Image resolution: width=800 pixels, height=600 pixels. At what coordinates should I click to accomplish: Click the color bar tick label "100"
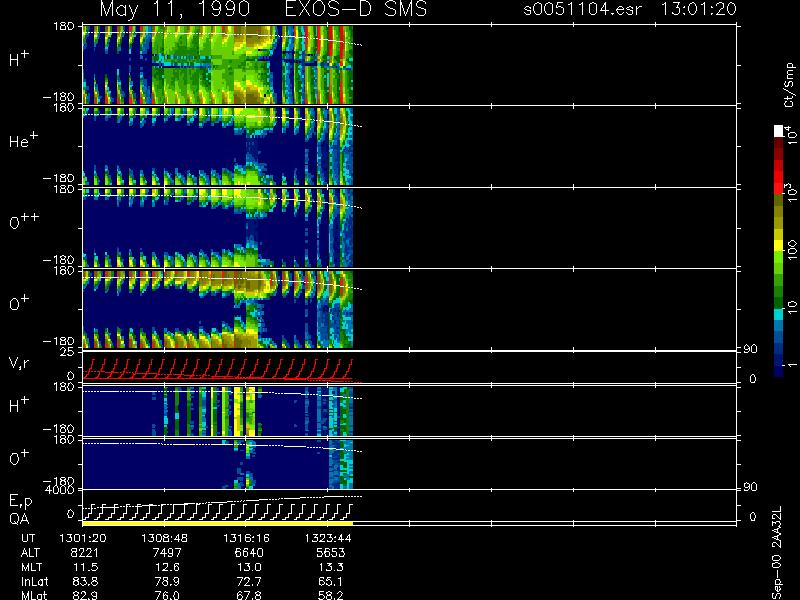tap(792, 251)
